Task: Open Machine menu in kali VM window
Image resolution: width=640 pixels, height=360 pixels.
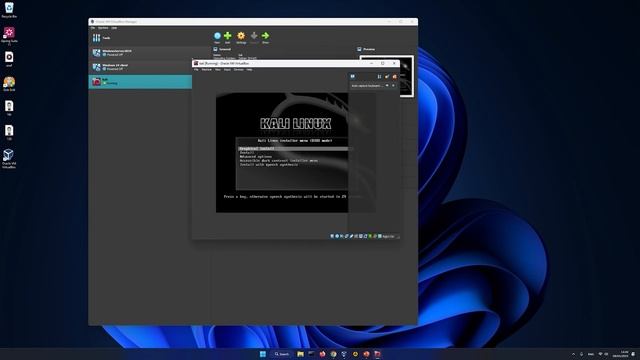Action: click(207, 70)
